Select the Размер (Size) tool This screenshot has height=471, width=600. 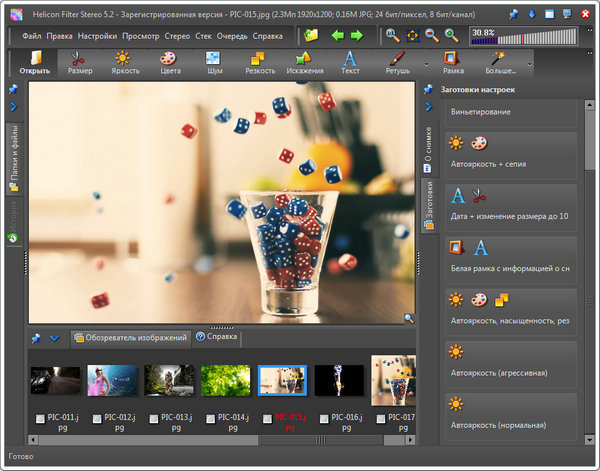click(80, 62)
